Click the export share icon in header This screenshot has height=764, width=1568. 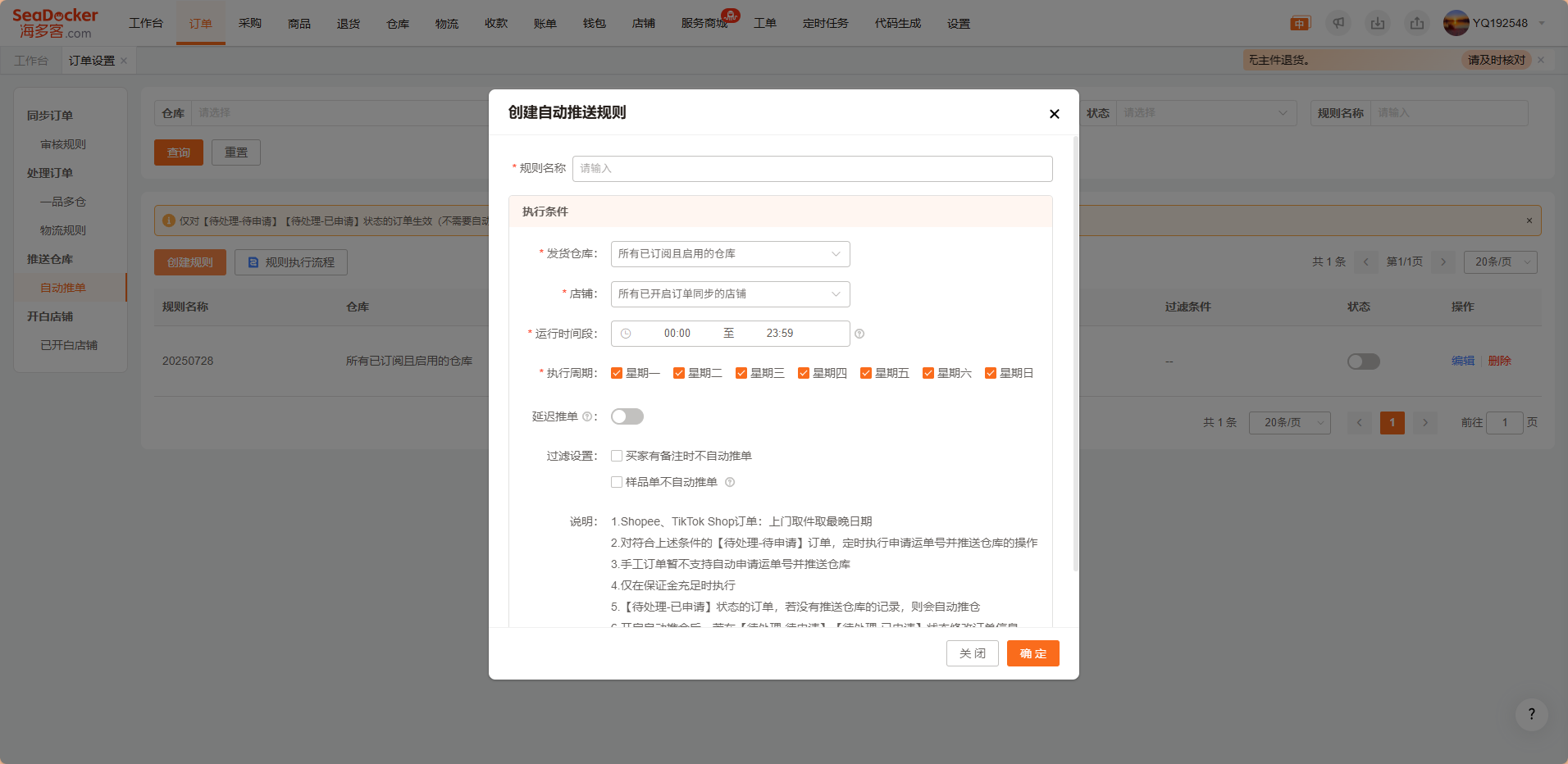click(1417, 23)
